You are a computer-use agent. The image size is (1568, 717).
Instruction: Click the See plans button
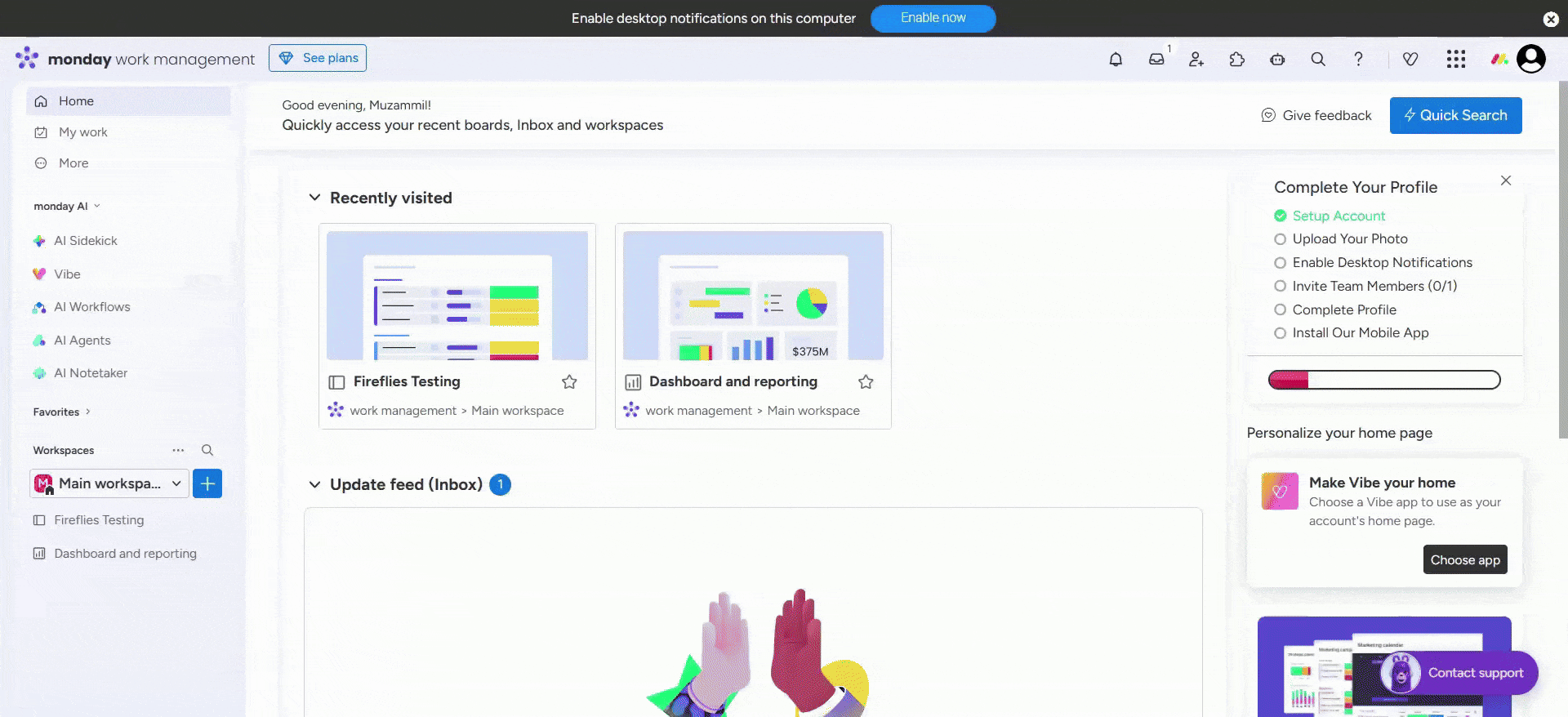coord(318,58)
